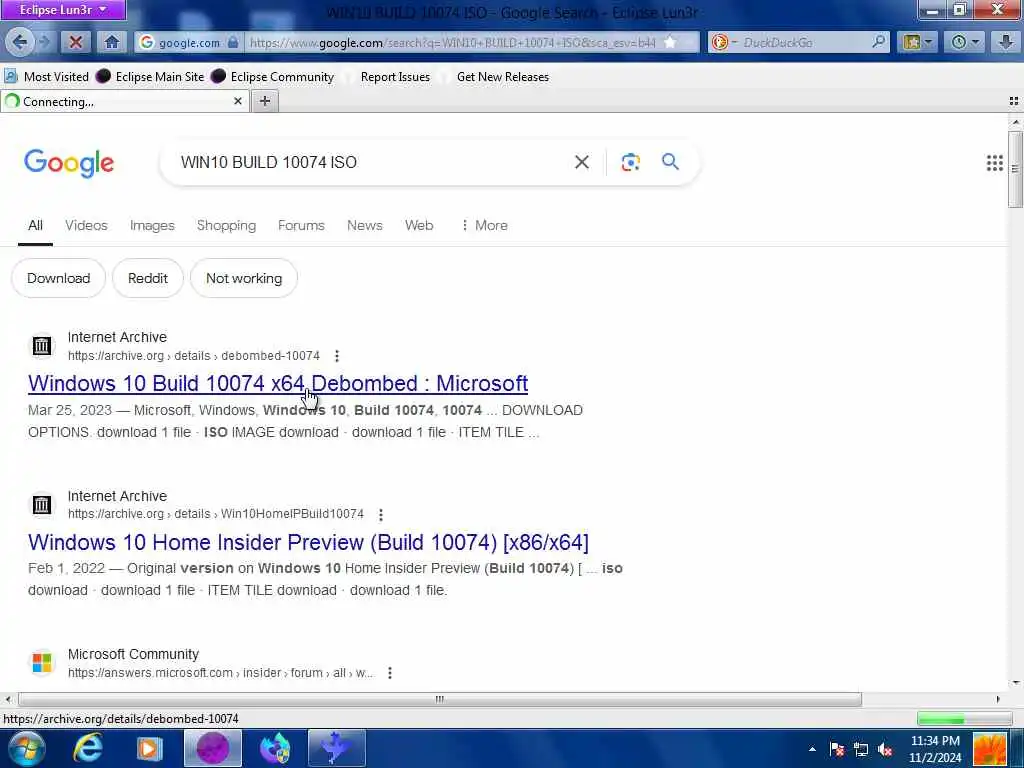Click google.com site identity button
This screenshot has height=768, width=1024.
coord(189,42)
